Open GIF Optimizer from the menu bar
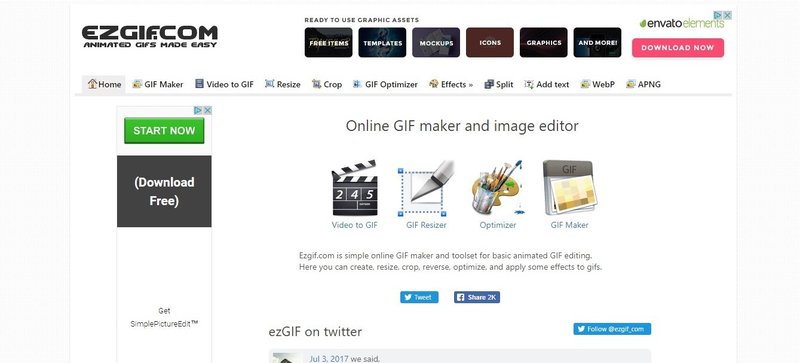Viewport: 800px width, 363px height. (385, 84)
